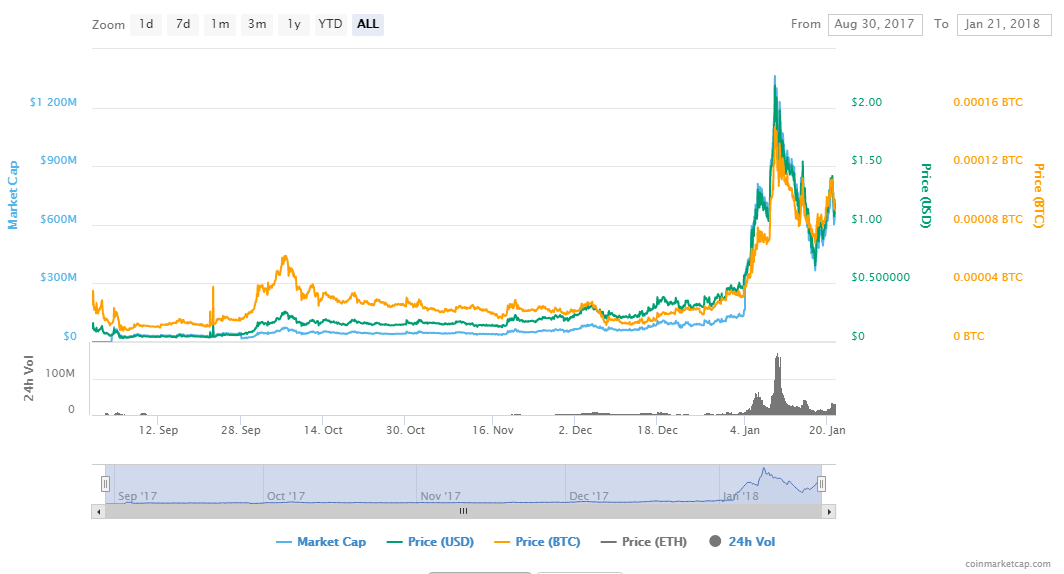Click the 14. Oct x-axis label
This screenshot has height=574, width=1064.
pyautogui.click(x=323, y=430)
